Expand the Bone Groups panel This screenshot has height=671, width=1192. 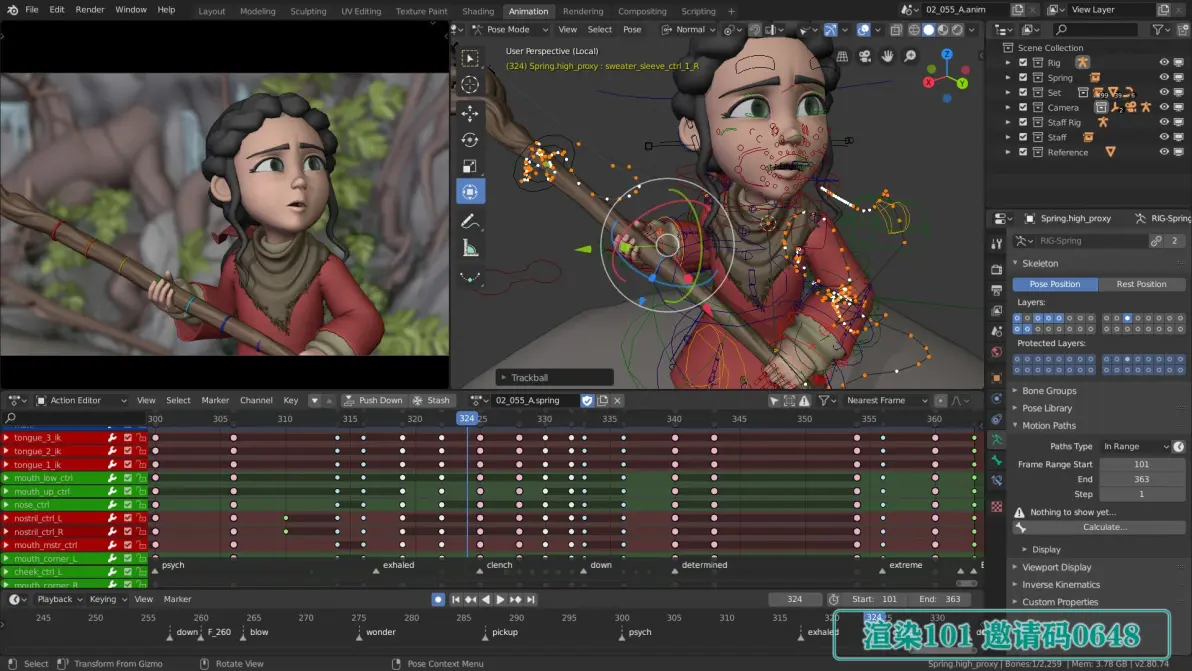(1048, 391)
